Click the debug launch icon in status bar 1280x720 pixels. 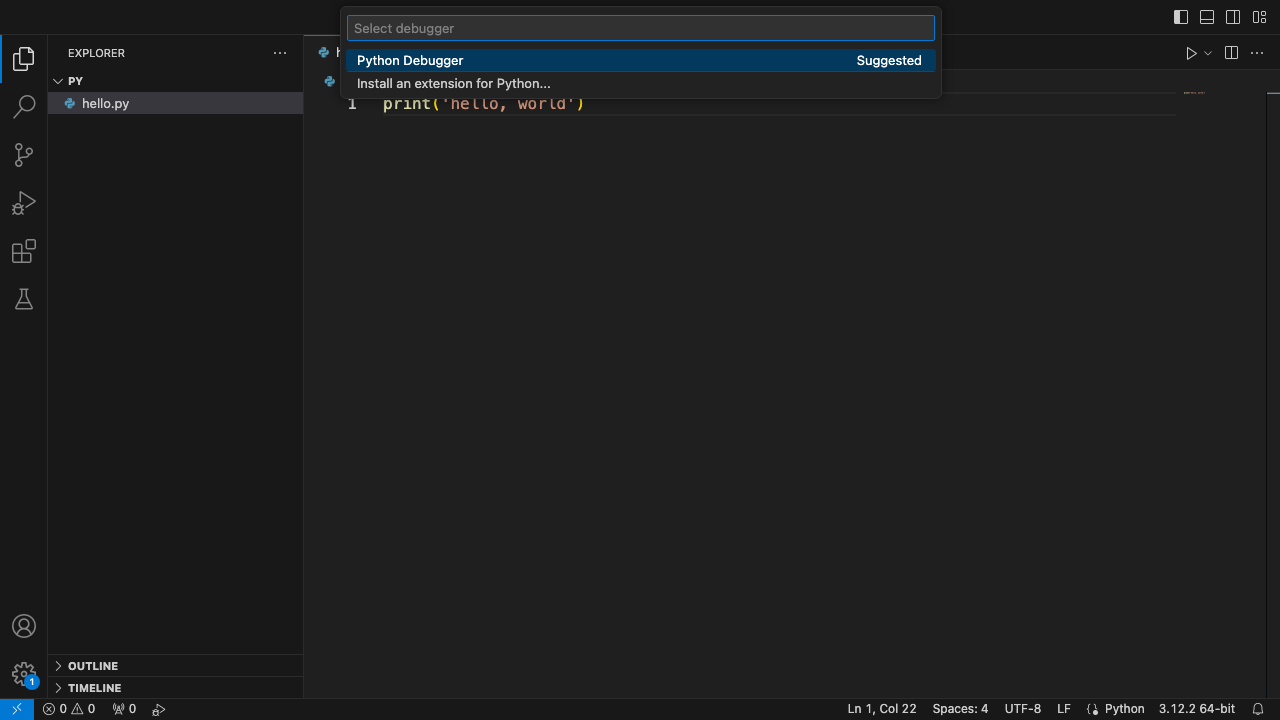[158, 709]
